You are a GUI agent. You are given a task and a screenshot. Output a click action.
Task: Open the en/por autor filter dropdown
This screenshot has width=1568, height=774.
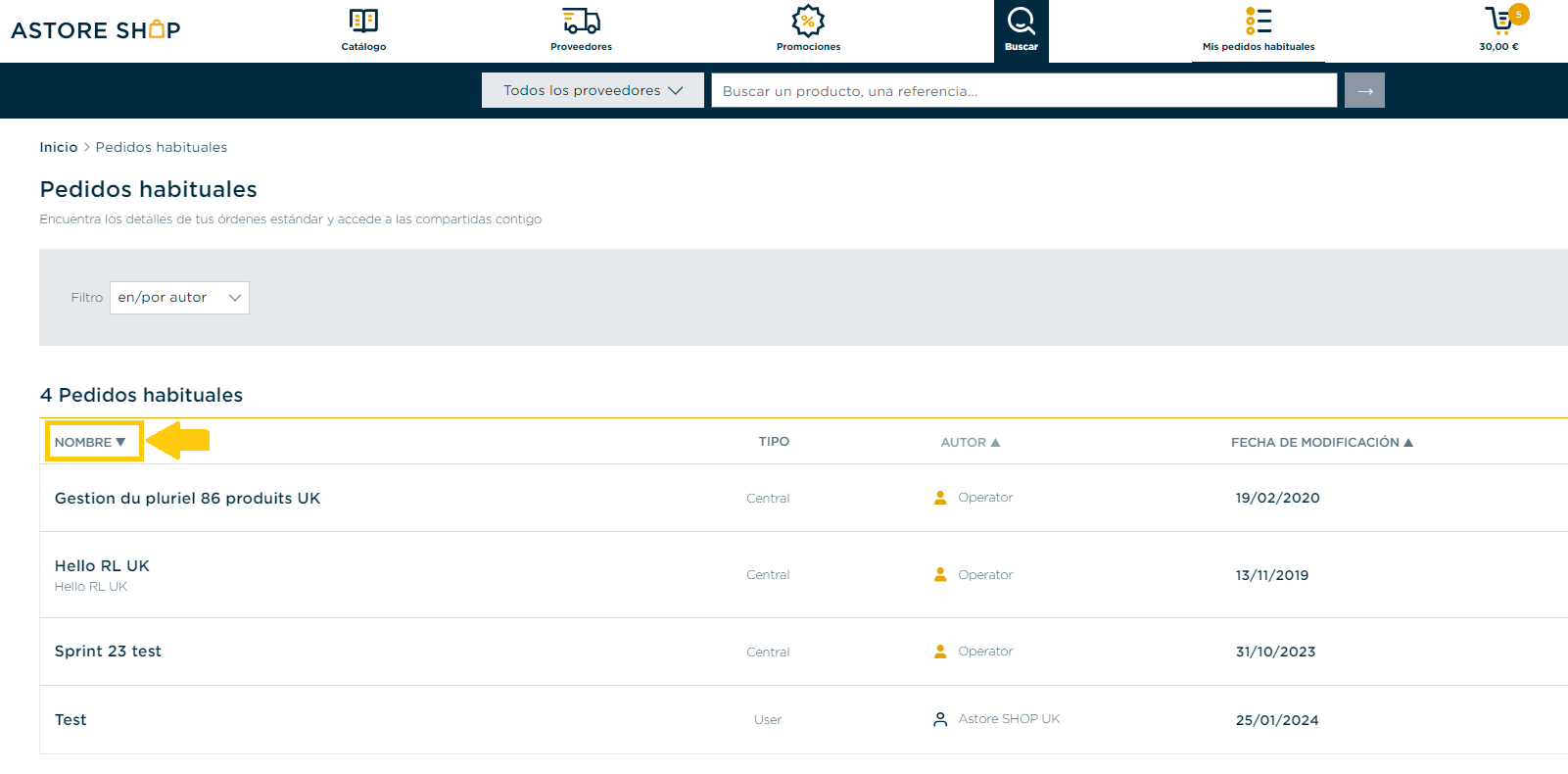pyautogui.click(x=179, y=298)
